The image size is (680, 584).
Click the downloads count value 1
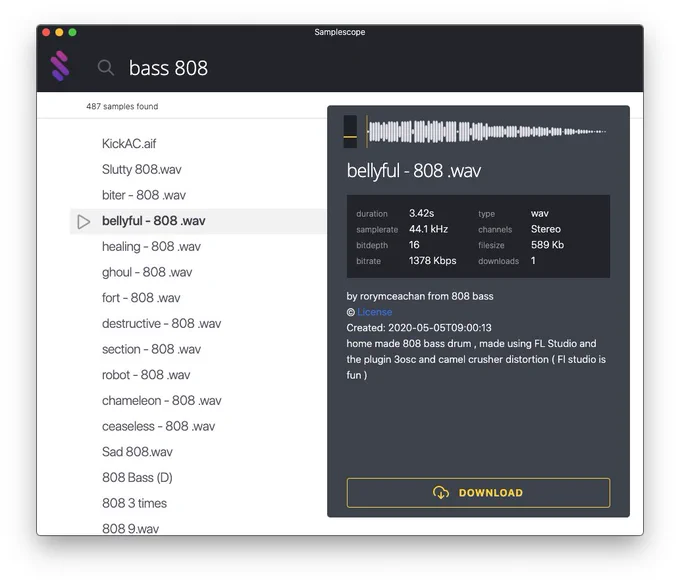533,261
